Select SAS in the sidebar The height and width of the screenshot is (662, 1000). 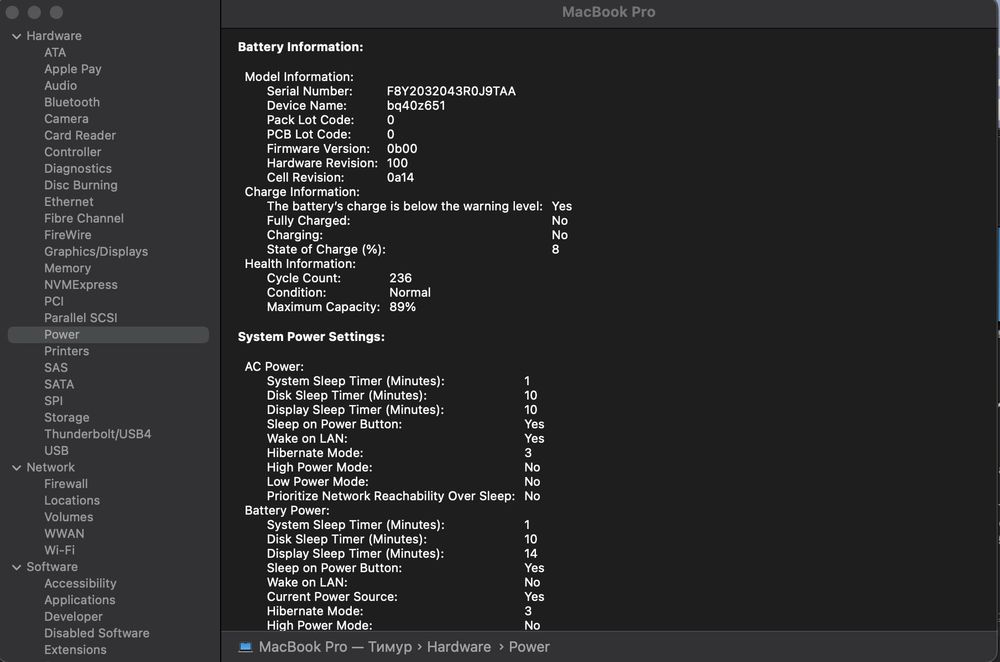[x=56, y=367]
